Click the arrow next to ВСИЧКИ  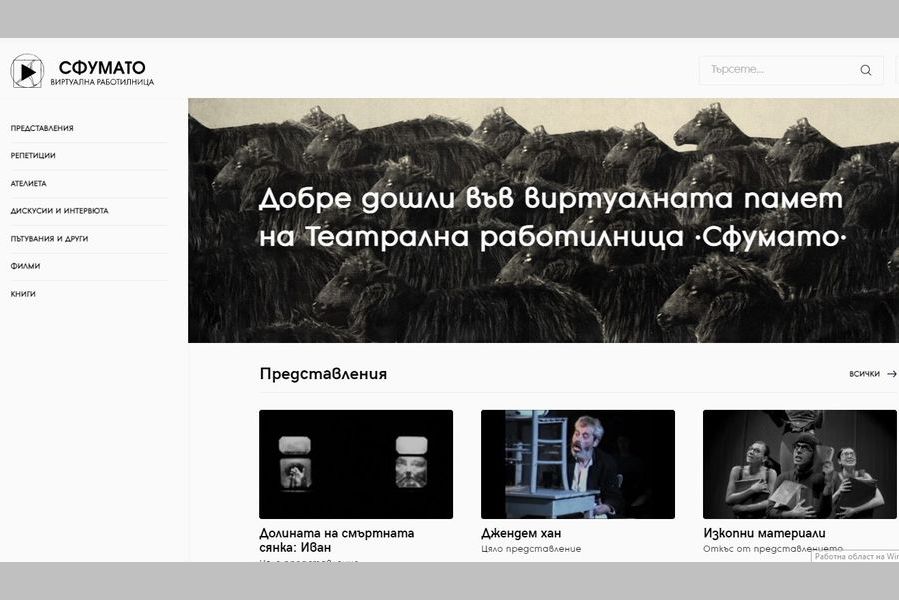pyautogui.click(x=892, y=374)
